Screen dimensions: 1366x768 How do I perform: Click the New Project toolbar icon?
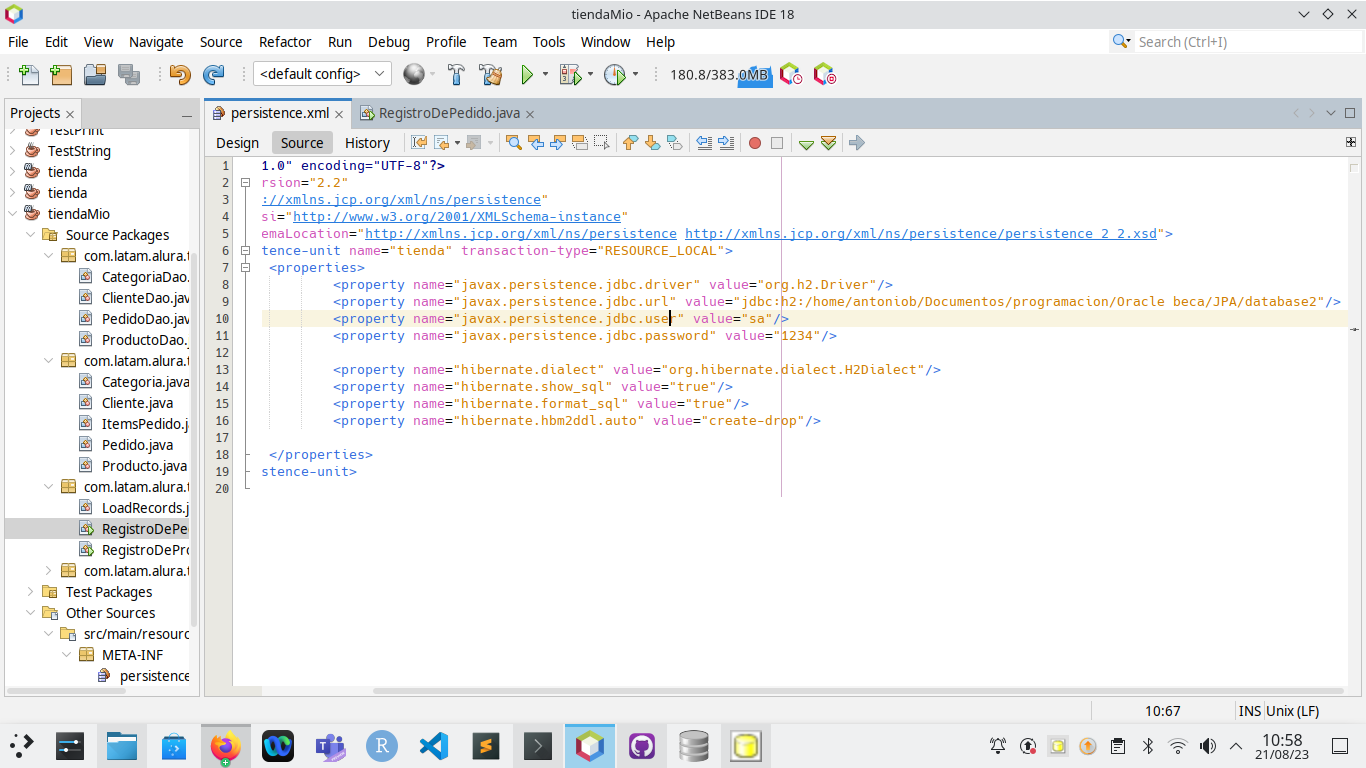click(x=61, y=74)
